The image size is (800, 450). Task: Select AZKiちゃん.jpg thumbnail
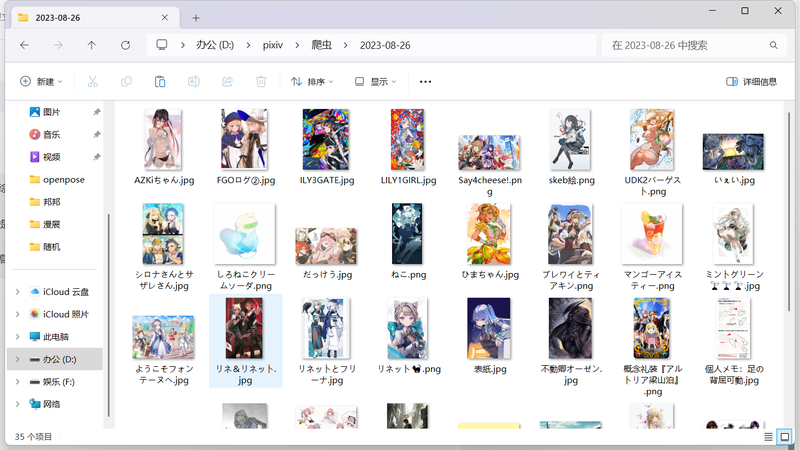point(163,139)
